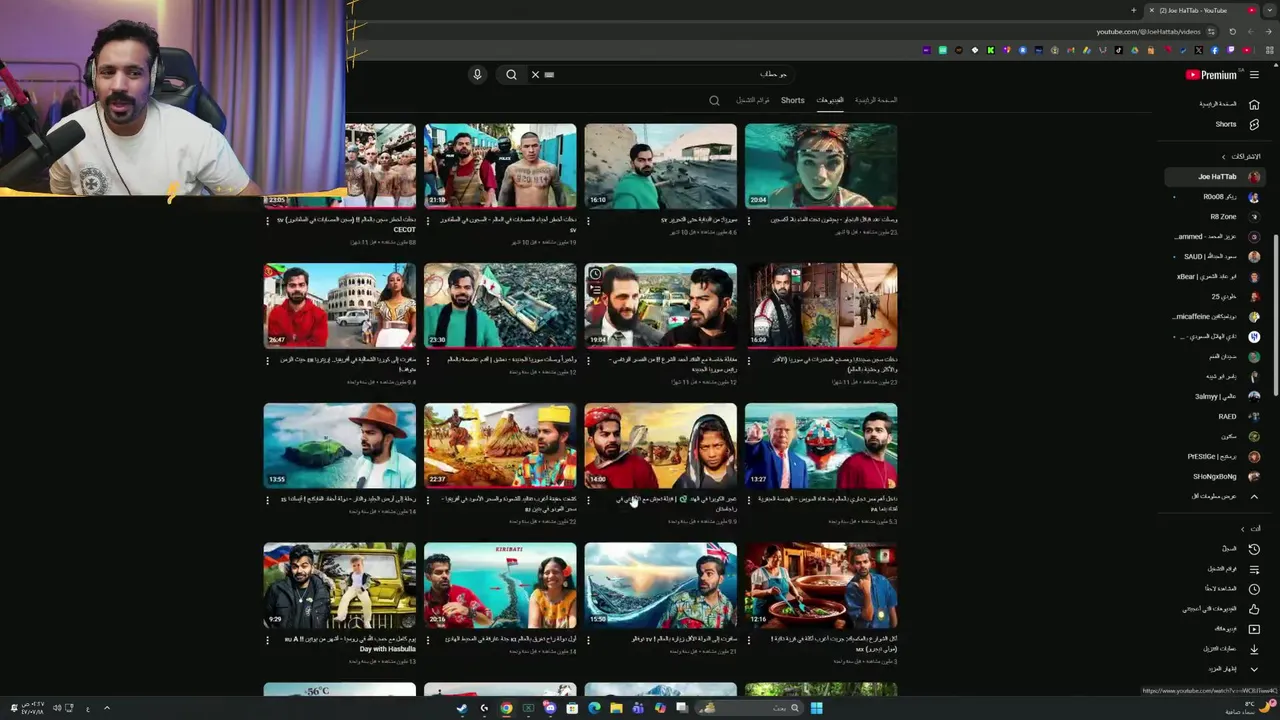Click the home icon in the sidebar
Viewport: 1280px width, 720px height.
click(1254, 104)
